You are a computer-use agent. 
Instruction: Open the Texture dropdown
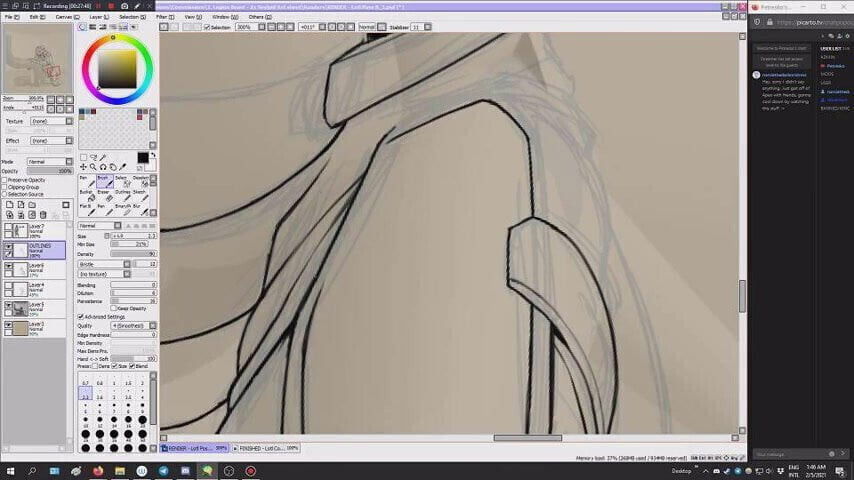click(51, 121)
